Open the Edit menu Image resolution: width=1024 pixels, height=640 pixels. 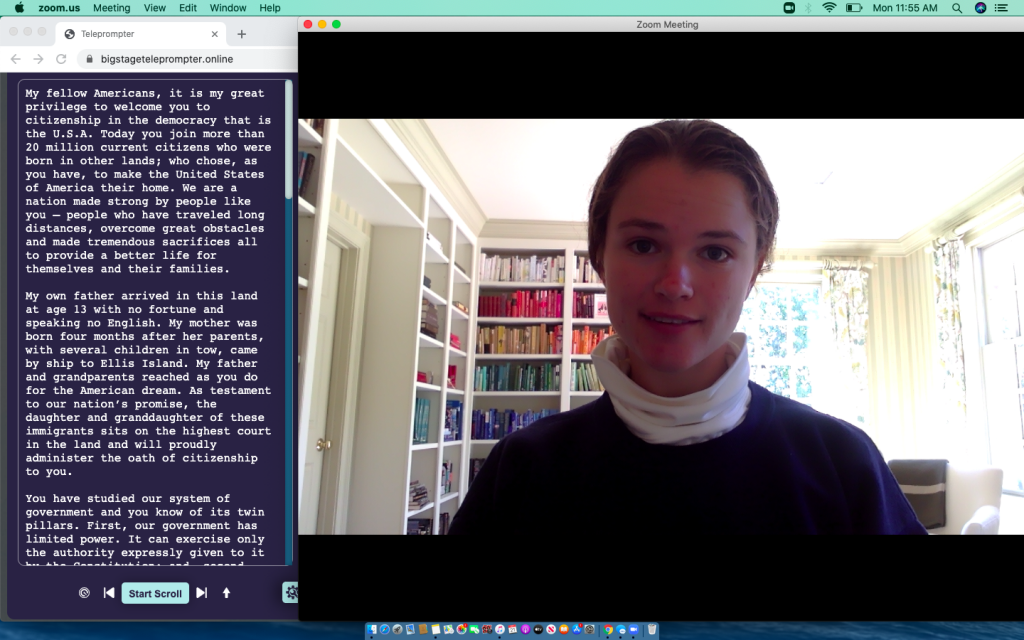coord(187,8)
